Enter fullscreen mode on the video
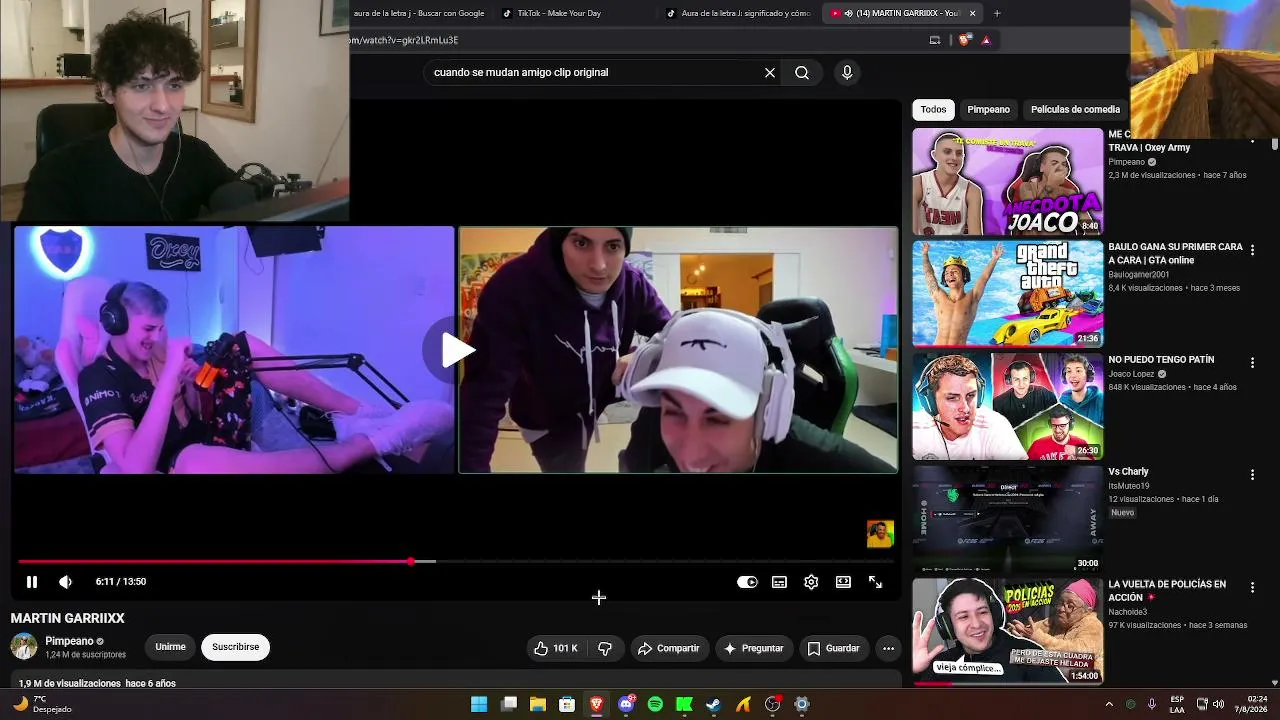Viewport: 1280px width, 720px height. coord(875,582)
